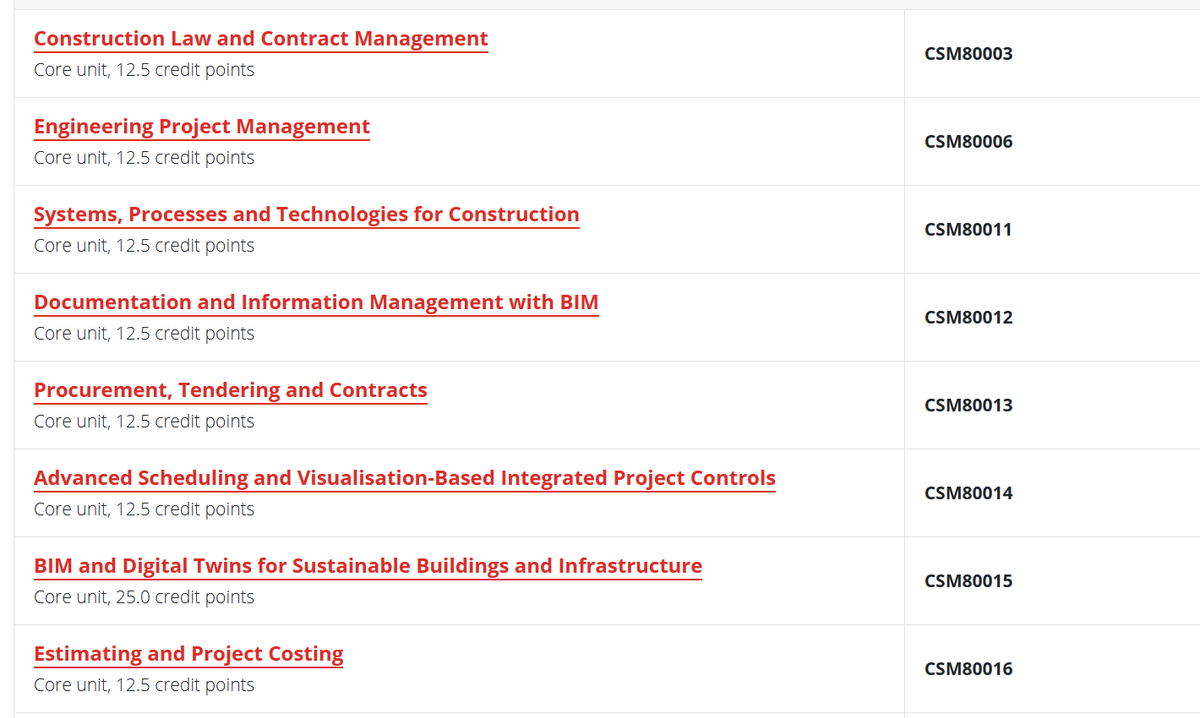Click unit code CSM80011

pos(968,230)
